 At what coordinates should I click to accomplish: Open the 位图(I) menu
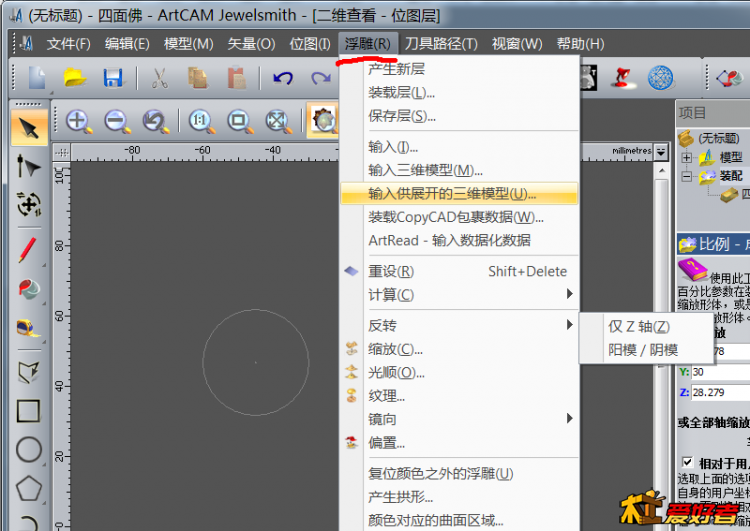pyautogui.click(x=309, y=44)
